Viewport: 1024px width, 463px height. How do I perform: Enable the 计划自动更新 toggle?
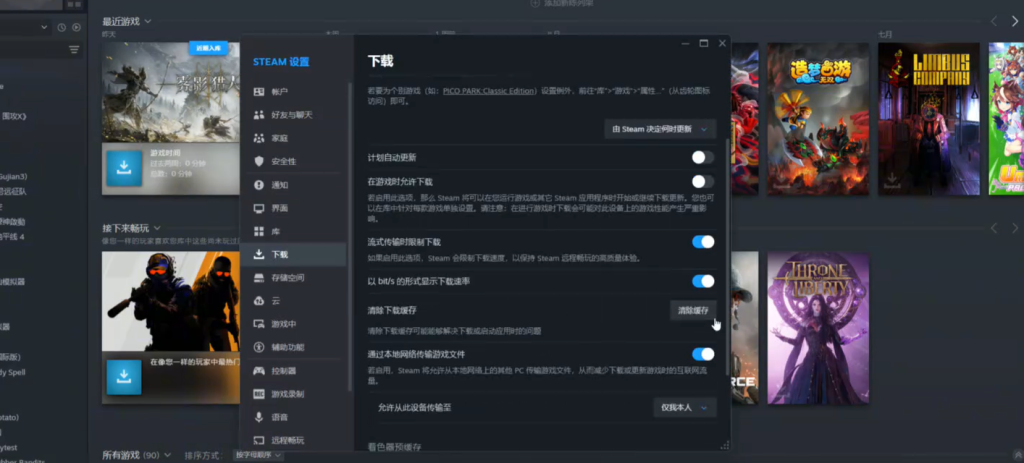click(x=702, y=158)
